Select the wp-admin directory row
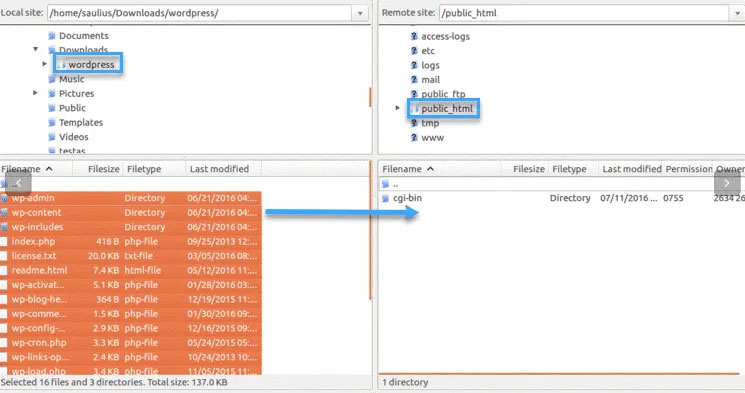 tap(131, 198)
